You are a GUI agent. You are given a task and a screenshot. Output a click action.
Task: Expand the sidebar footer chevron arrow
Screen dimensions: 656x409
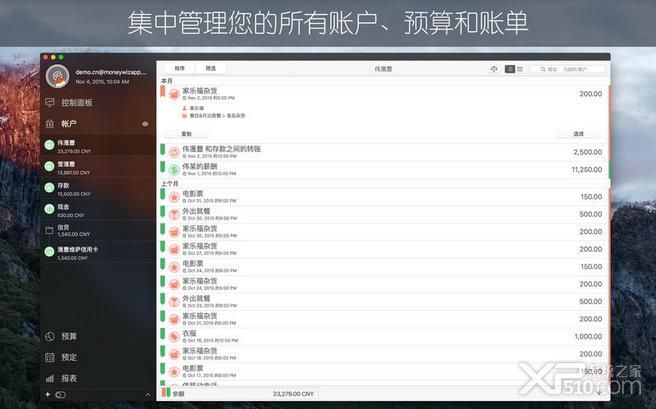(x=148, y=394)
